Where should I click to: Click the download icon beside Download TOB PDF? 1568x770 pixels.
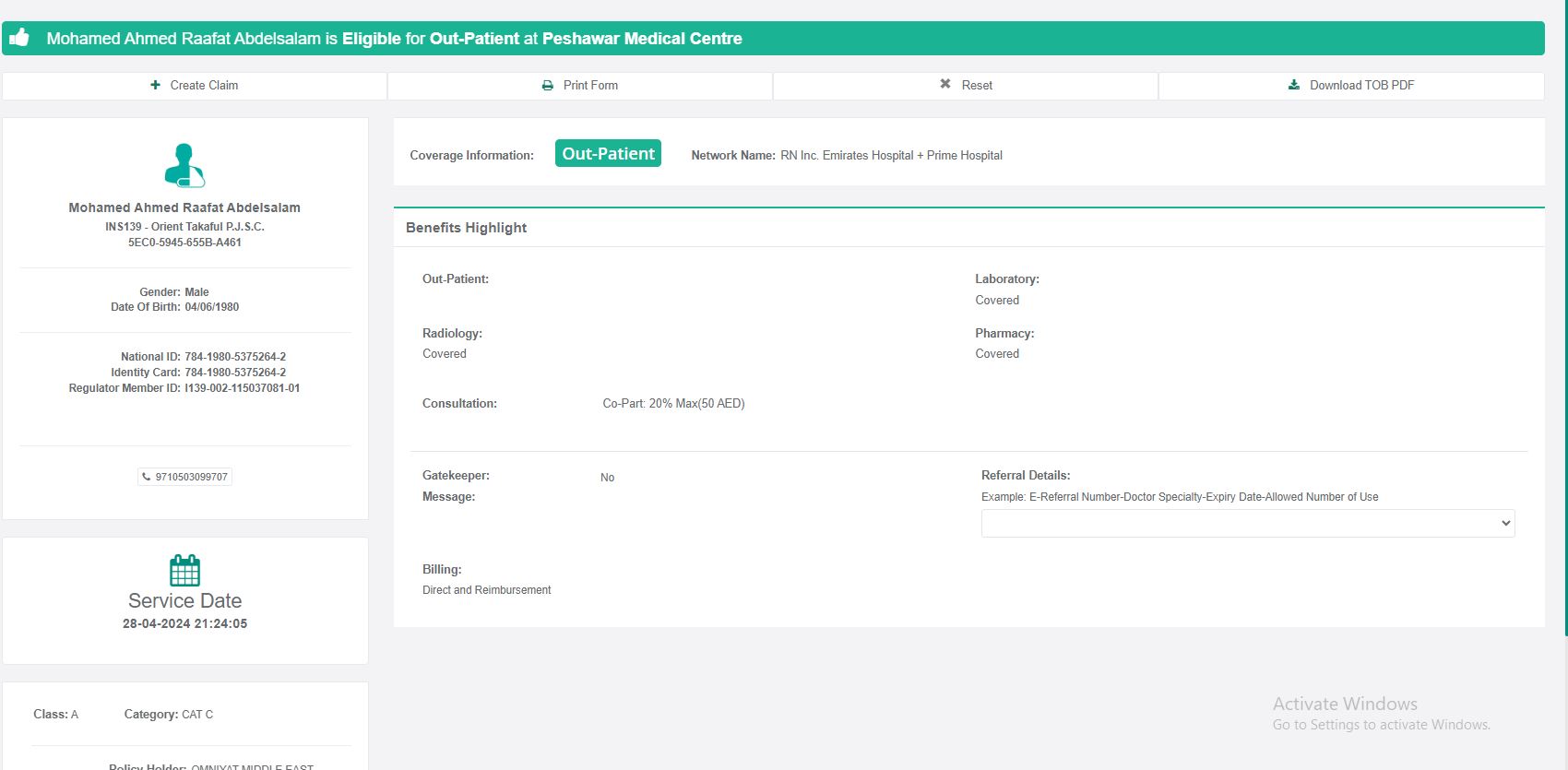click(x=1294, y=85)
